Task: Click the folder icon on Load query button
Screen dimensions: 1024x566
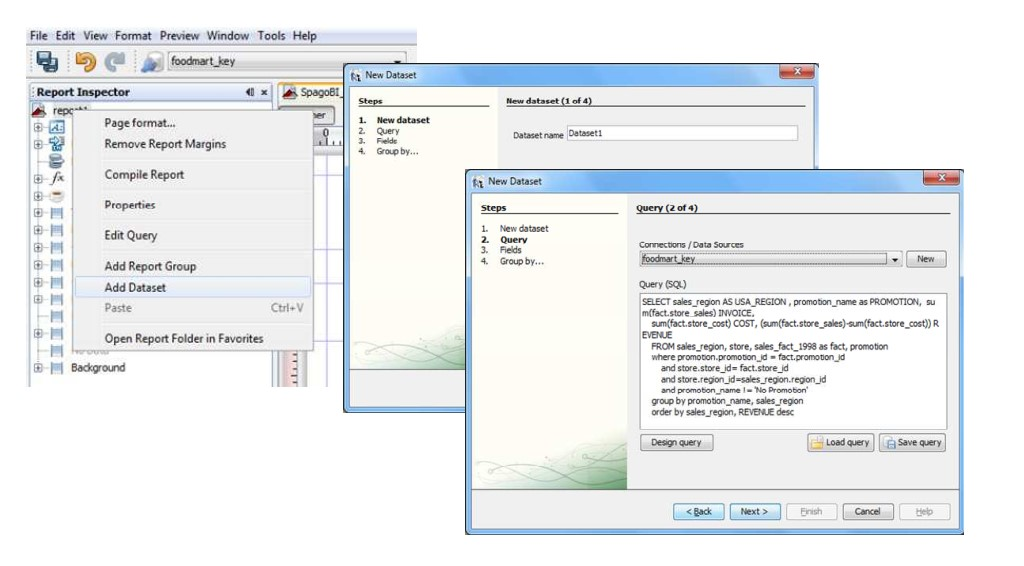Action: (816, 443)
